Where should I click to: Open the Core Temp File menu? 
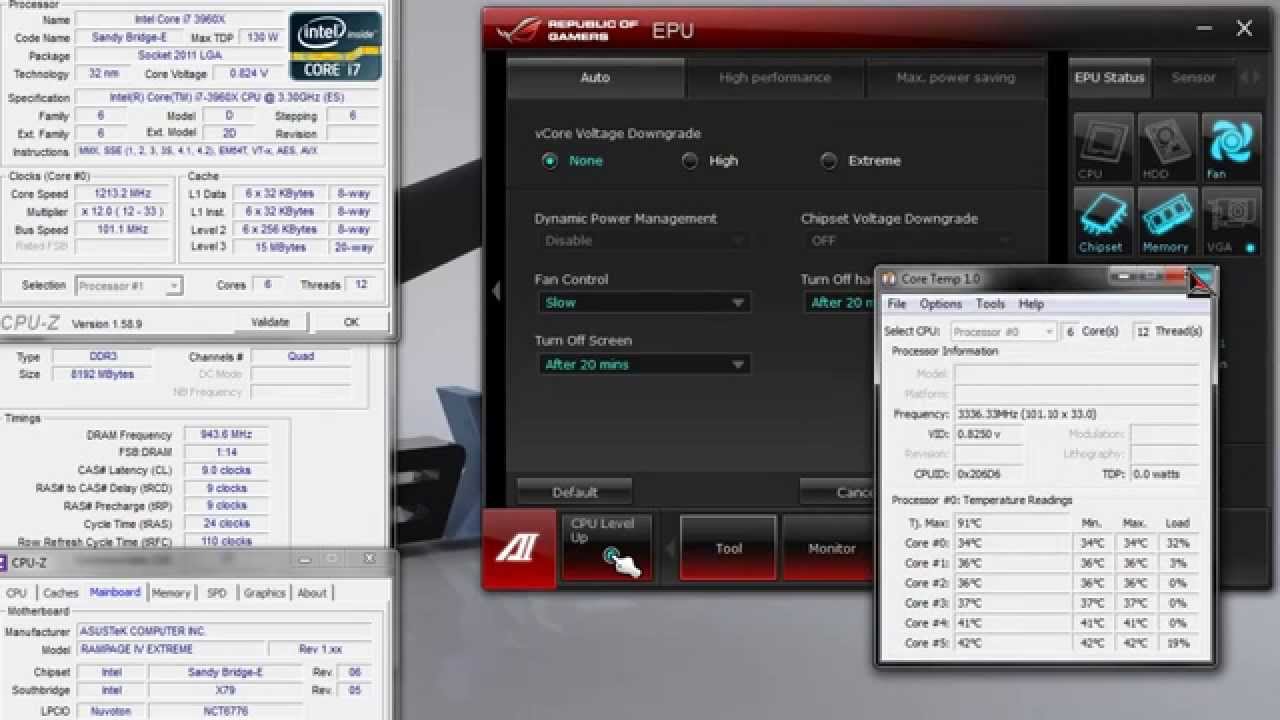pyautogui.click(x=897, y=304)
